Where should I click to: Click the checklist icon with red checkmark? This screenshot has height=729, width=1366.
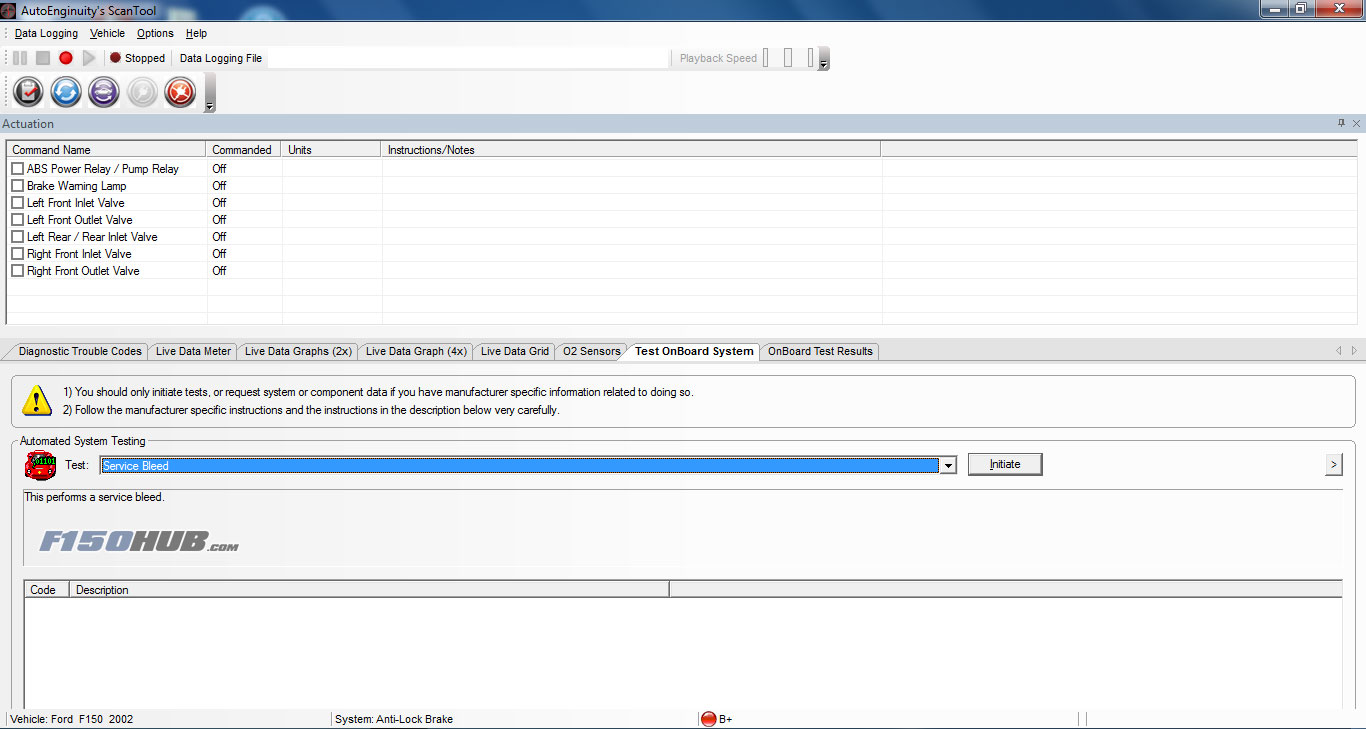[28, 92]
